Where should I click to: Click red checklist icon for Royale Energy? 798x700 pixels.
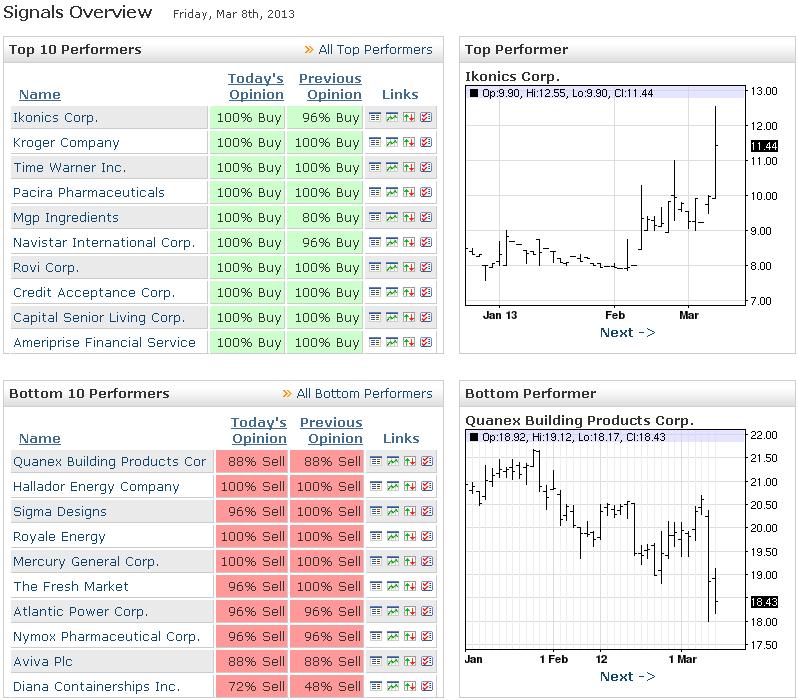(x=427, y=536)
